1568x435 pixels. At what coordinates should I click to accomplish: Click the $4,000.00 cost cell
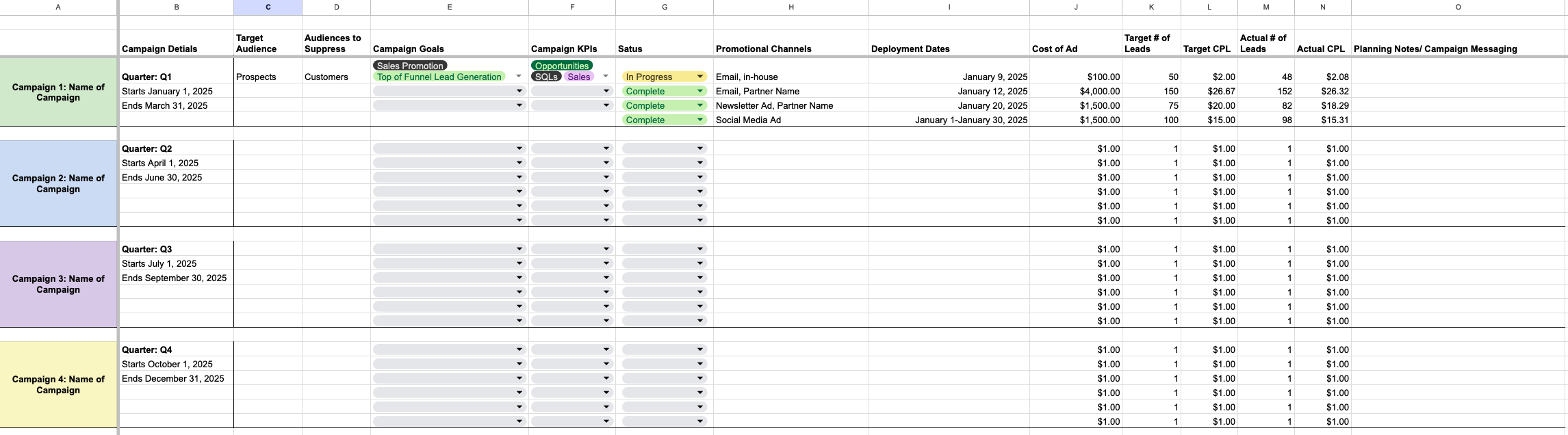[1076, 91]
